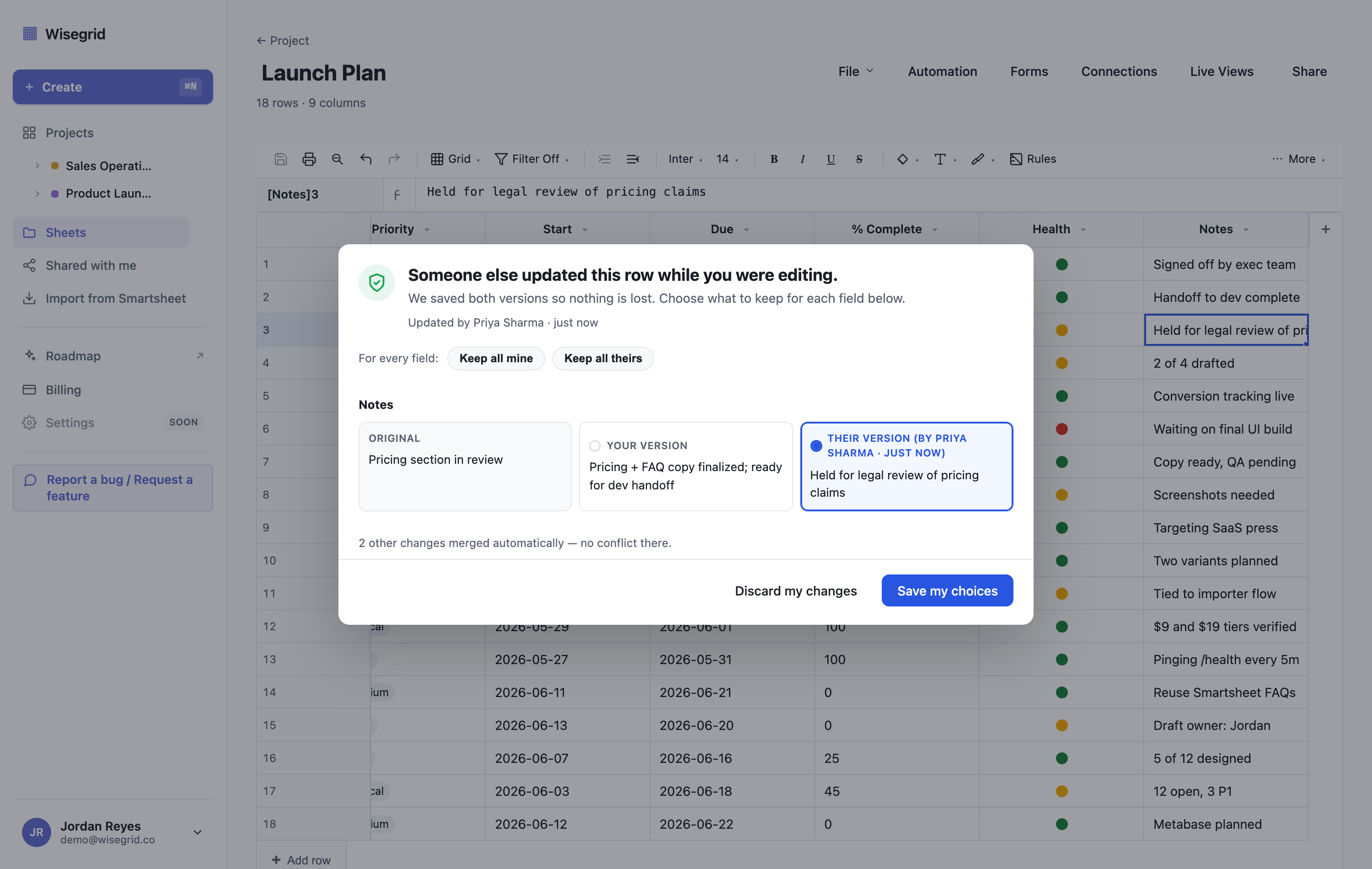This screenshot has width=1372, height=869.
Task: Click the print icon in toolbar
Action: pyautogui.click(x=309, y=159)
